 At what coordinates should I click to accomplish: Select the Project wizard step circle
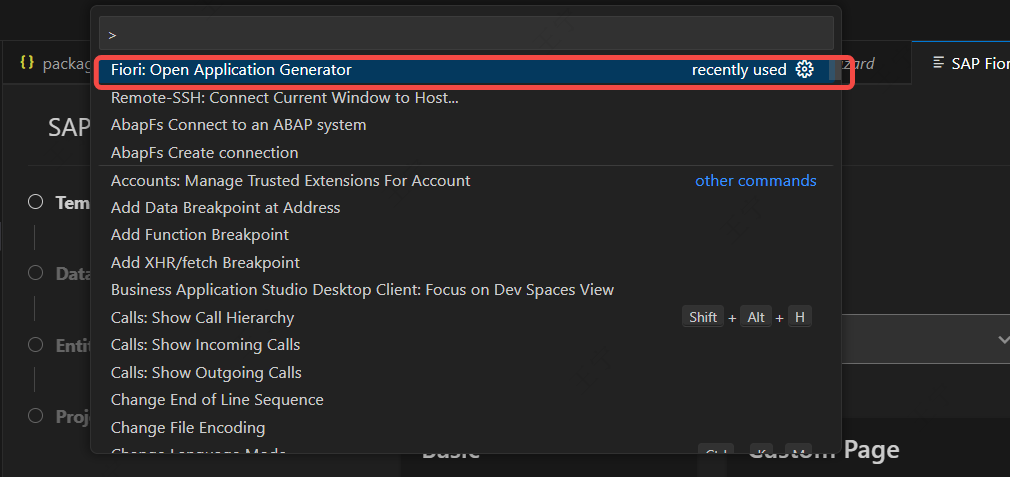(35, 415)
